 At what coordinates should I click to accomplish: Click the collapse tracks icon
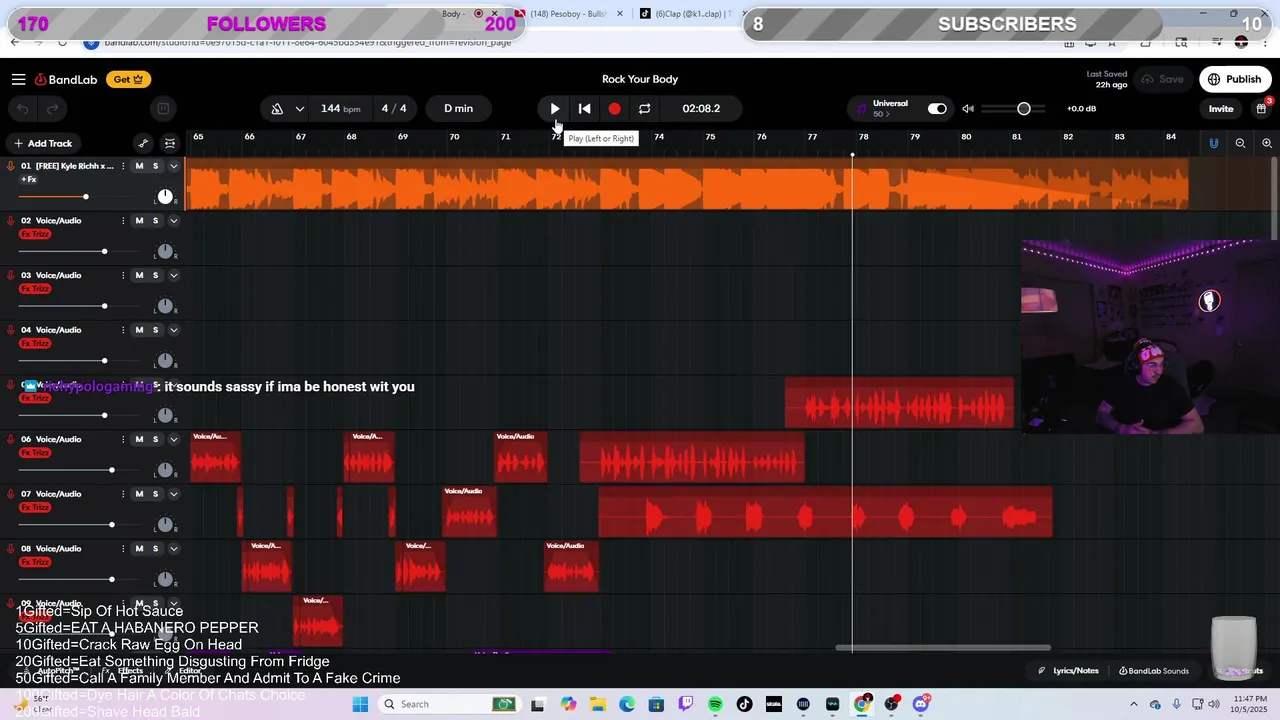170,143
